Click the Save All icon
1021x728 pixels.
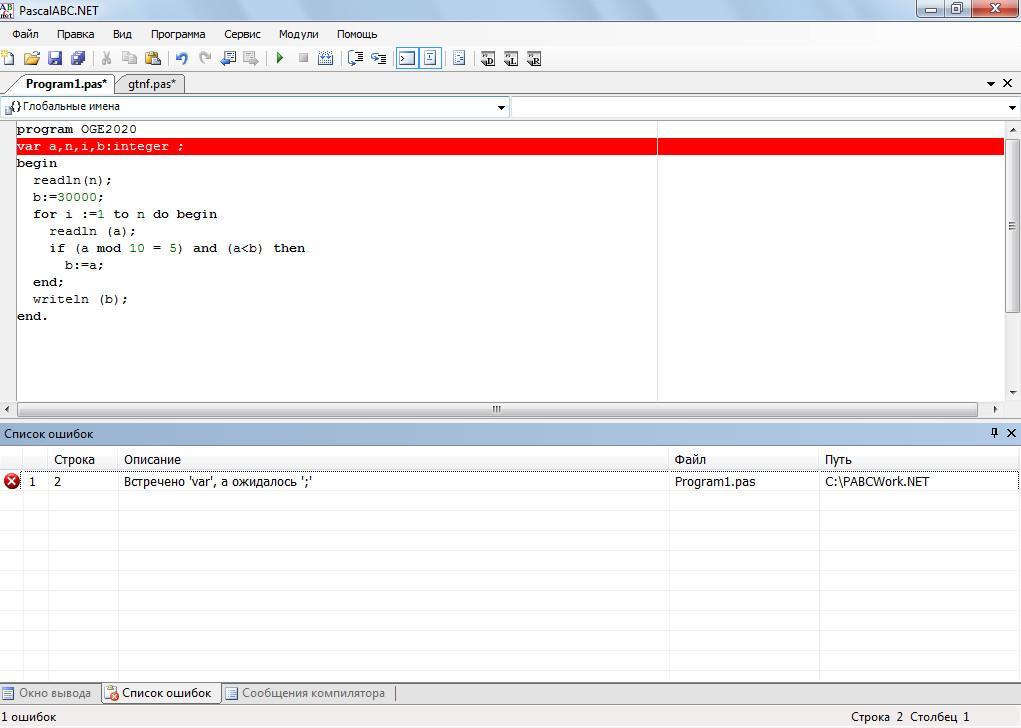click(78, 59)
